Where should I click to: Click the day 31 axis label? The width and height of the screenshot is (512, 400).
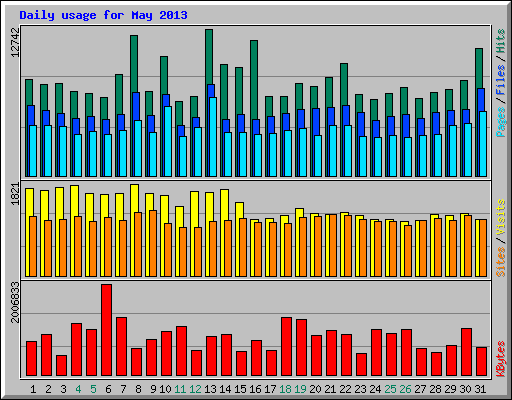pyautogui.click(x=480, y=389)
